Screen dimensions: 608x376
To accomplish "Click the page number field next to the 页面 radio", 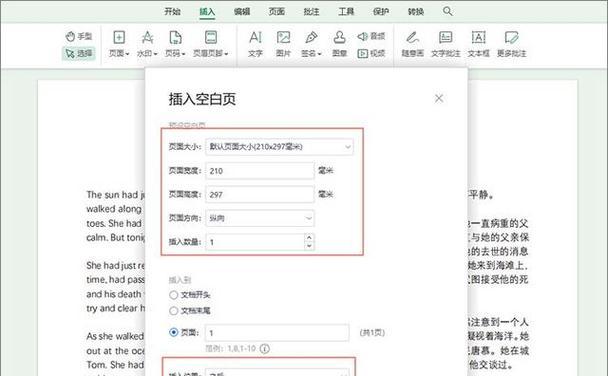I will pyautogui.click(x=277, y=333).
